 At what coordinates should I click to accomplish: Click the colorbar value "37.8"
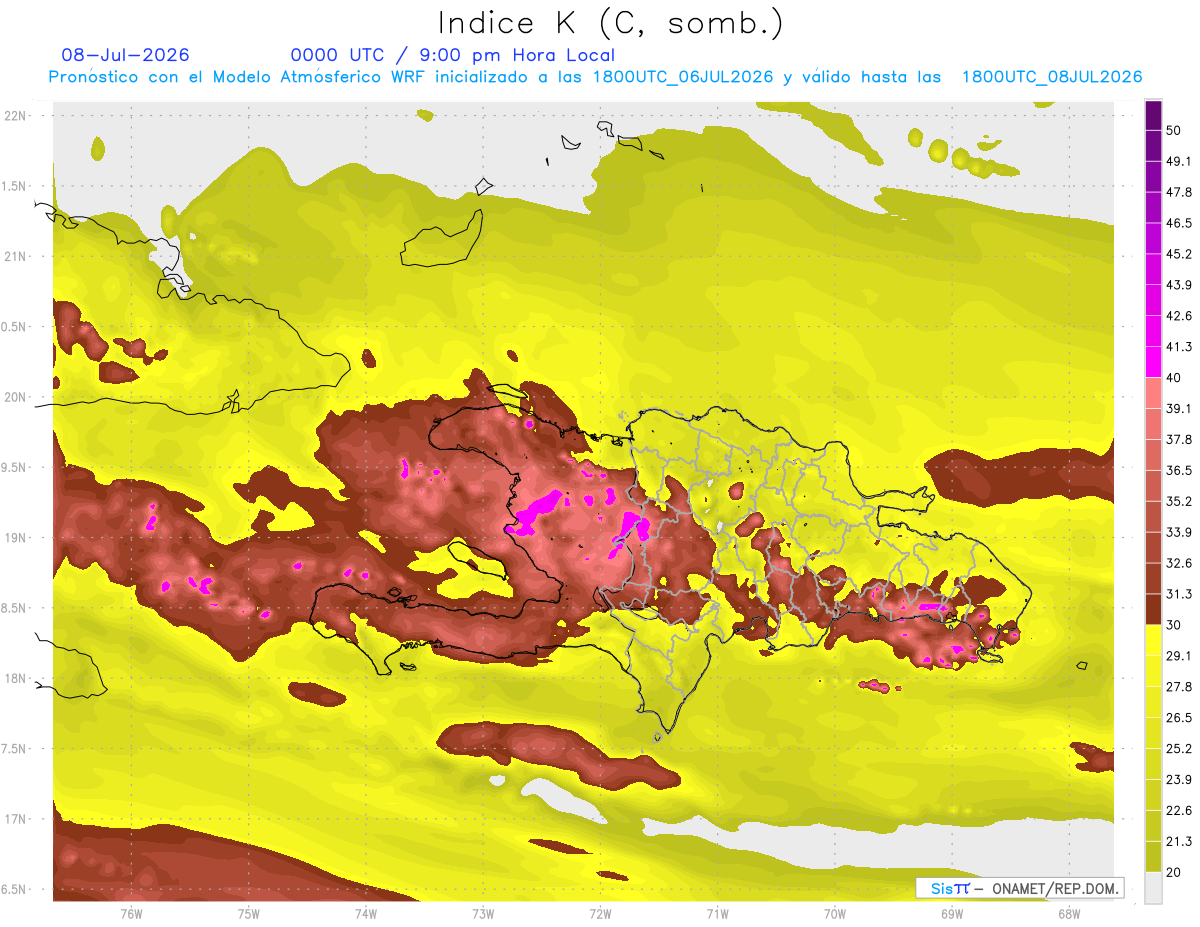(x=1179, y=439)
